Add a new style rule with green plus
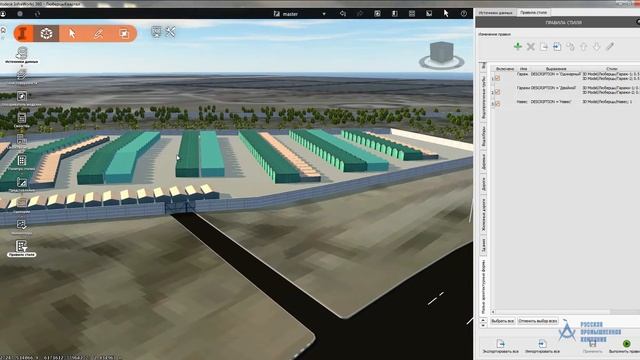This screenshot has width=640, height=360. point(518,47)
